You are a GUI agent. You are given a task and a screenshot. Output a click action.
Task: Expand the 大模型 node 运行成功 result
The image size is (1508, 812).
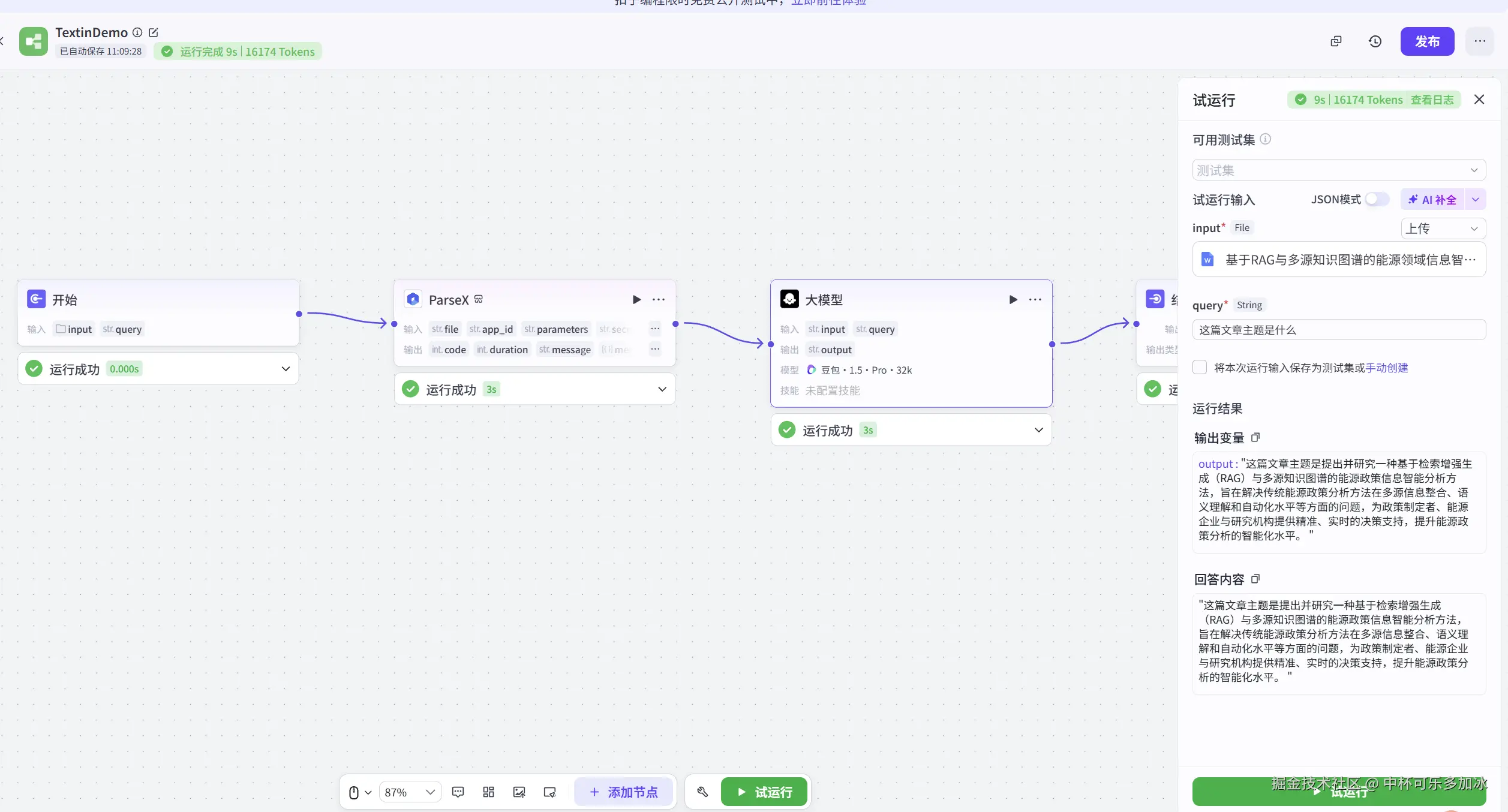coord(1038,430)
